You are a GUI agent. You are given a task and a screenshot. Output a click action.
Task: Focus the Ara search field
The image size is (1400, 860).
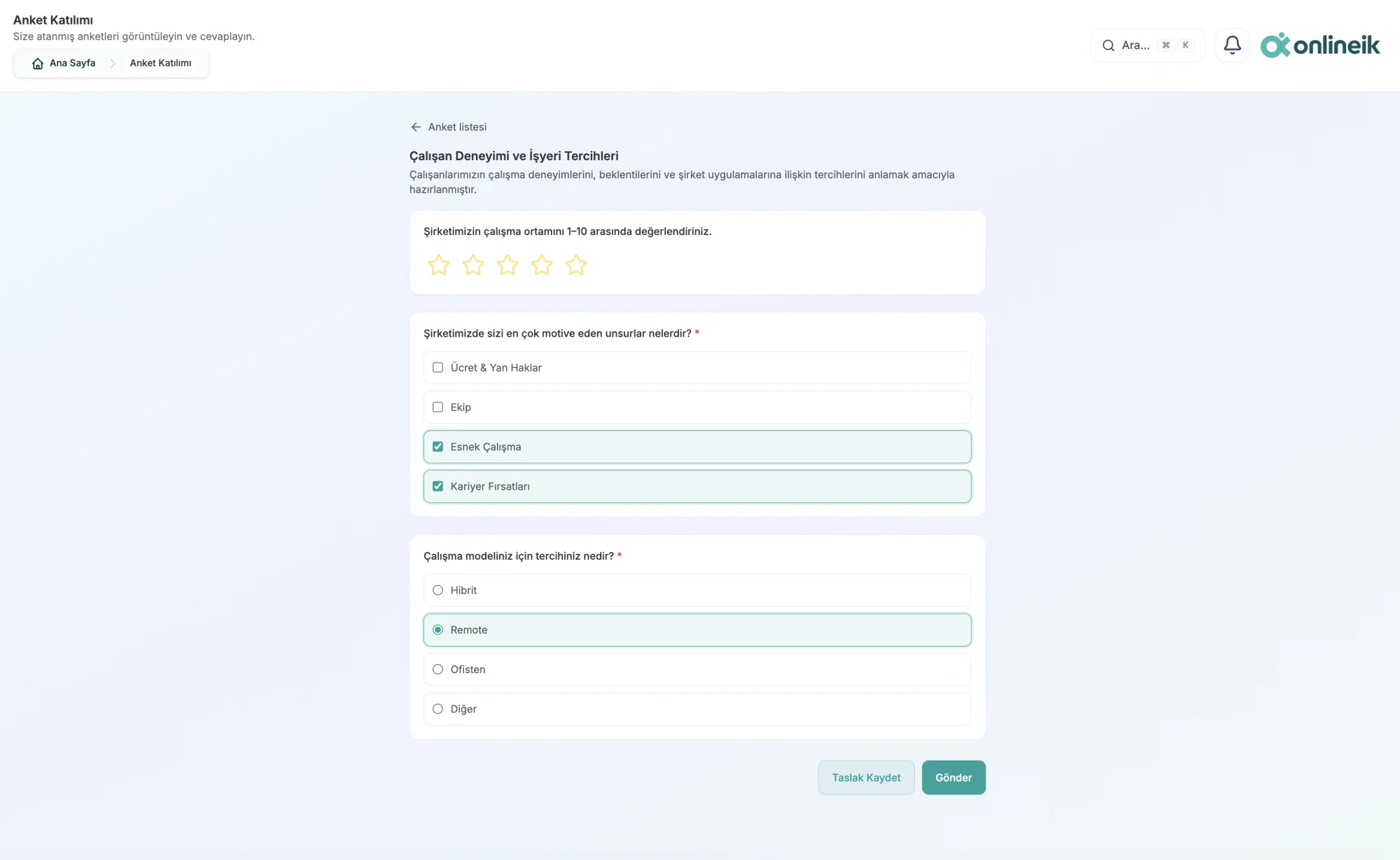pos(1148,45)
